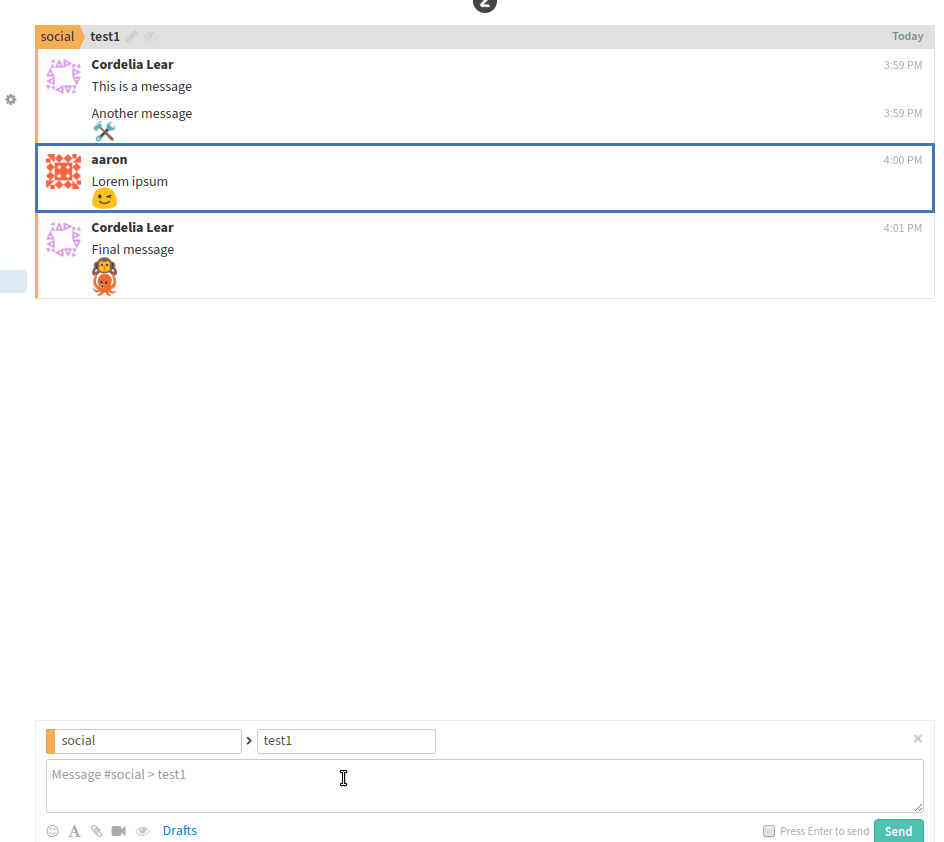Select the 'Lorem ipsum' message text
Image resolution: width=944 pixels, height=842 pixels.
[x=129, y=182]
